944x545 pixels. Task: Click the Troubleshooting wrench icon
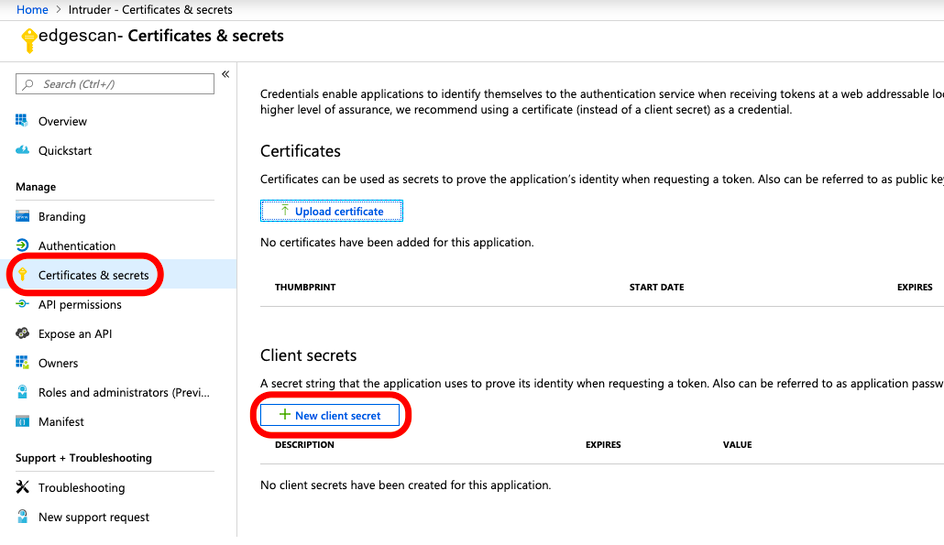click(22, 487)
